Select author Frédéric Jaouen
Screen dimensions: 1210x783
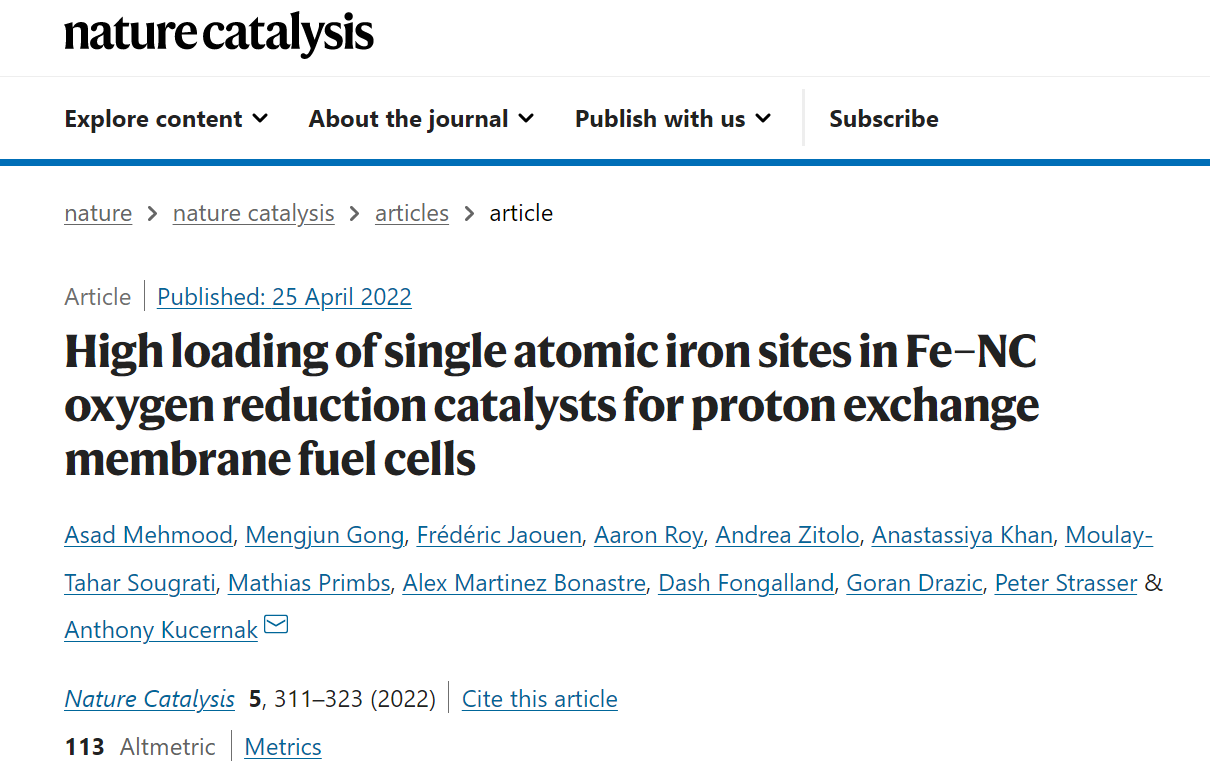499,535
